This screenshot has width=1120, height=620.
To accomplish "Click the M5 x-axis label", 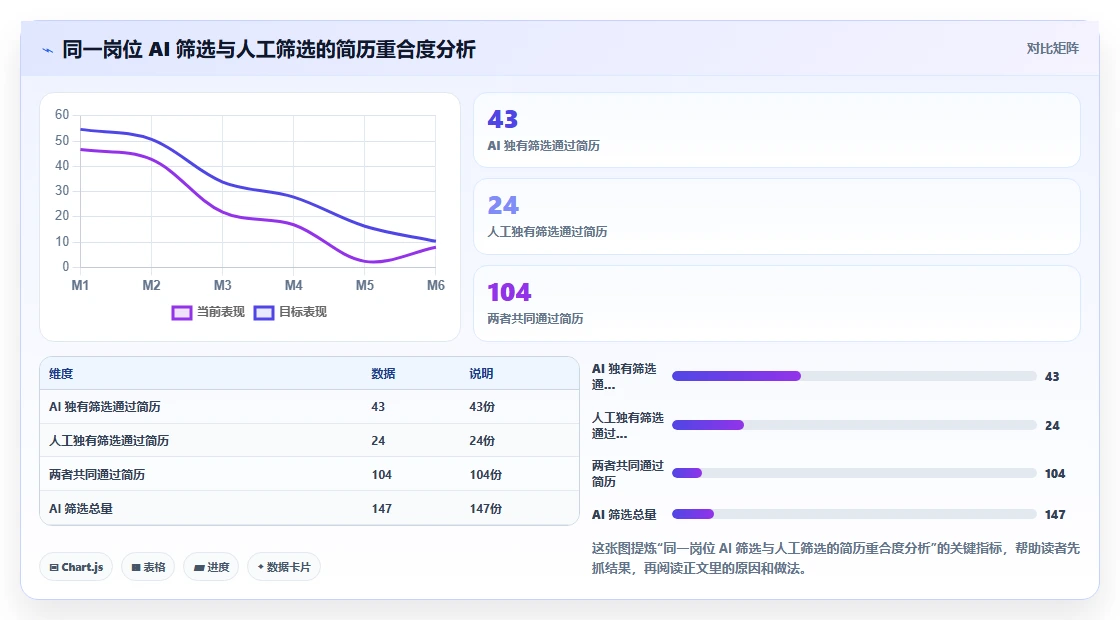I will click(364, 285).
